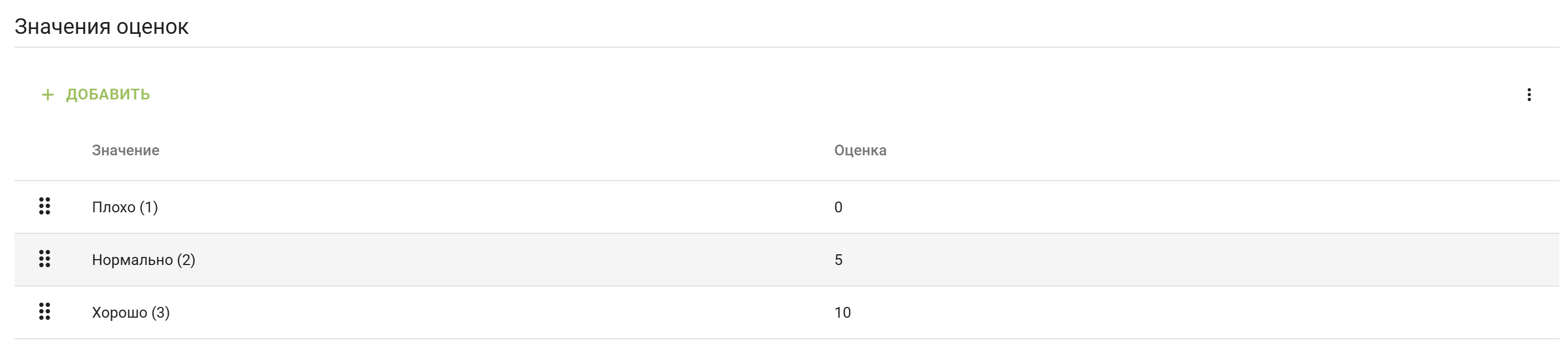Image resolution: width=1568 pixels, height=351 pixels.
Task: Select the empty middle of Плохо row
Action: (487, 207)
